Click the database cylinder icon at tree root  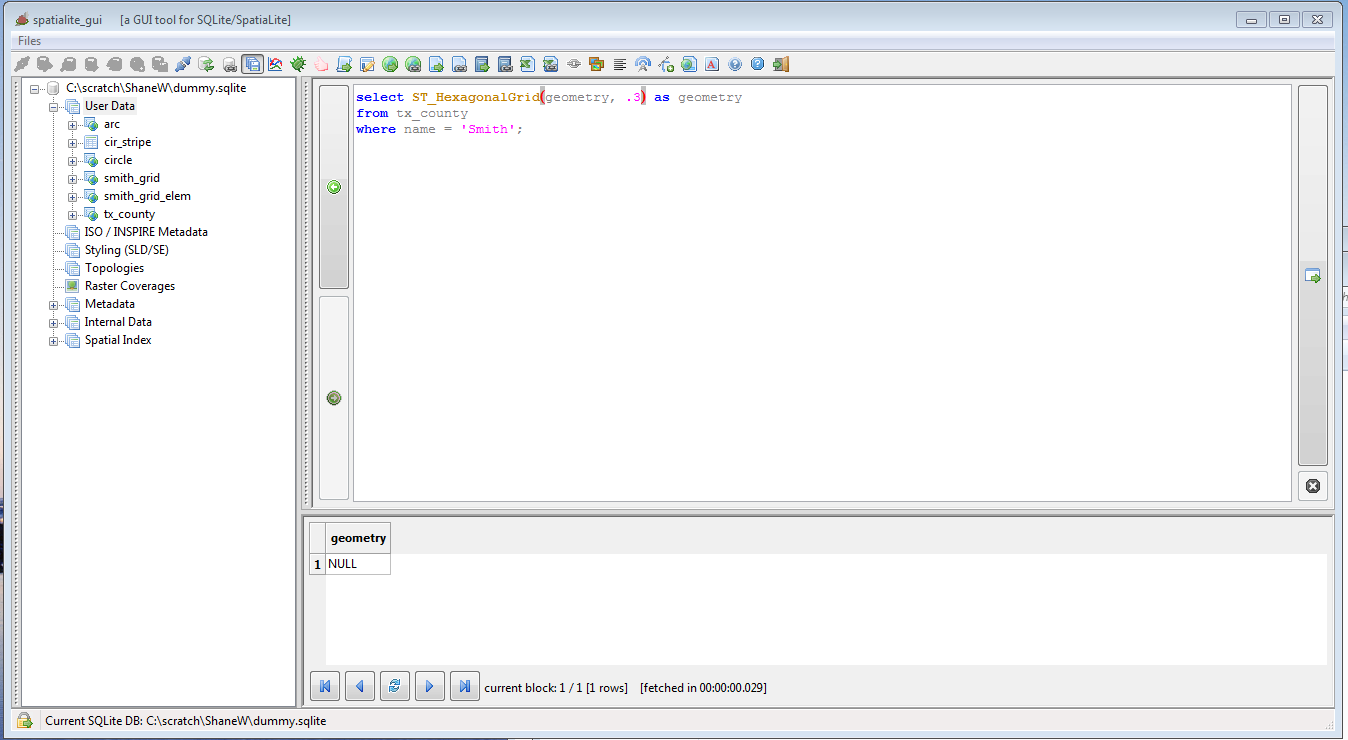tap(54, 88)
